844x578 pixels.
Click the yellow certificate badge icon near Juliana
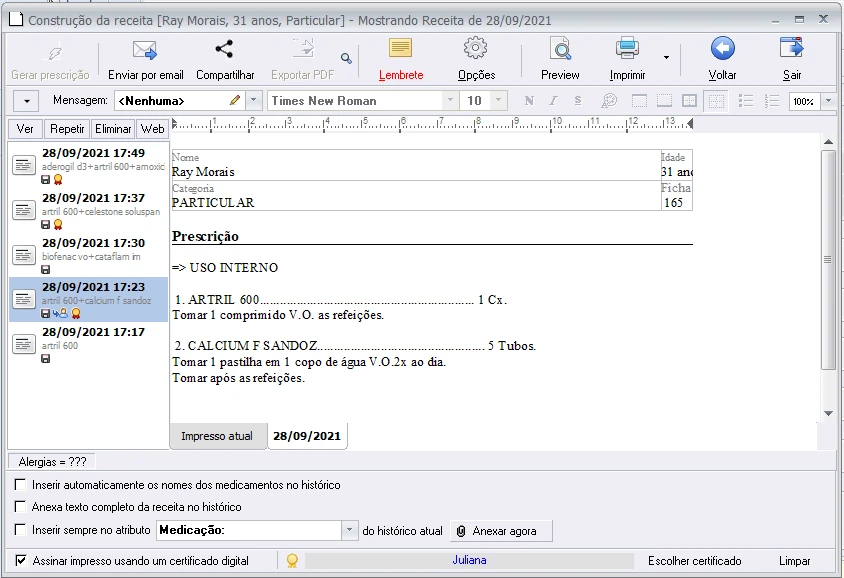click(292, 561)
